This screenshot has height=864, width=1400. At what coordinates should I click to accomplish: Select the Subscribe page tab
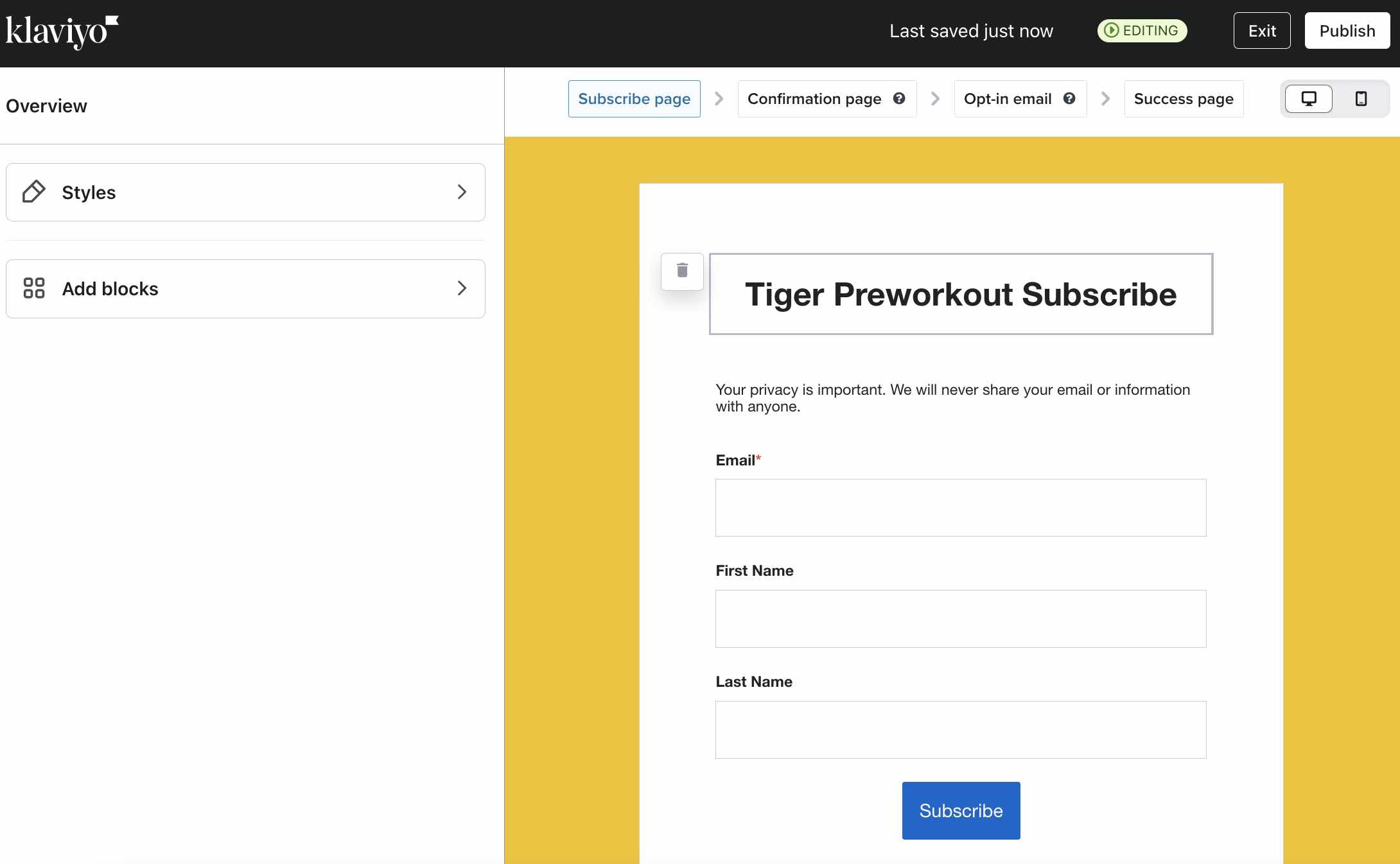(634, 98)
